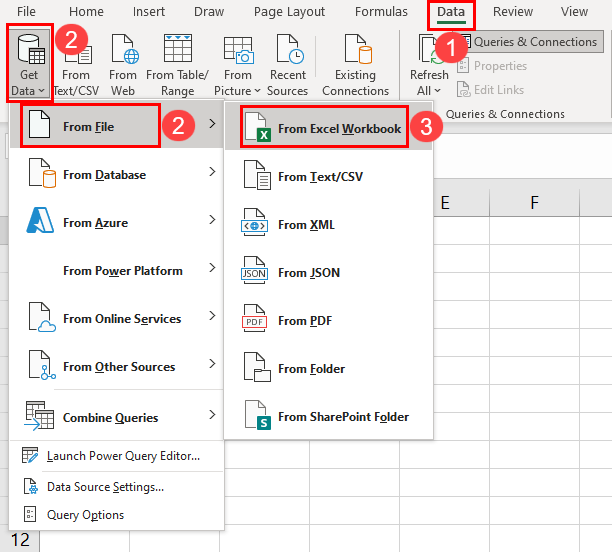
Task: Choose From Folder in the submenu
Action: point(329,369)
